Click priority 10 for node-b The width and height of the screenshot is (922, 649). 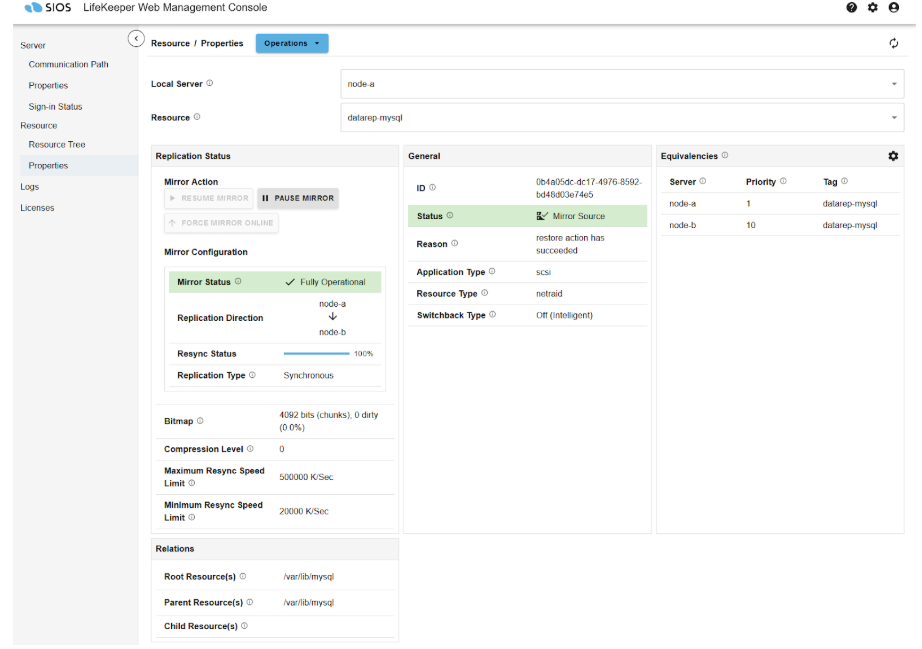tap(751, 225)
